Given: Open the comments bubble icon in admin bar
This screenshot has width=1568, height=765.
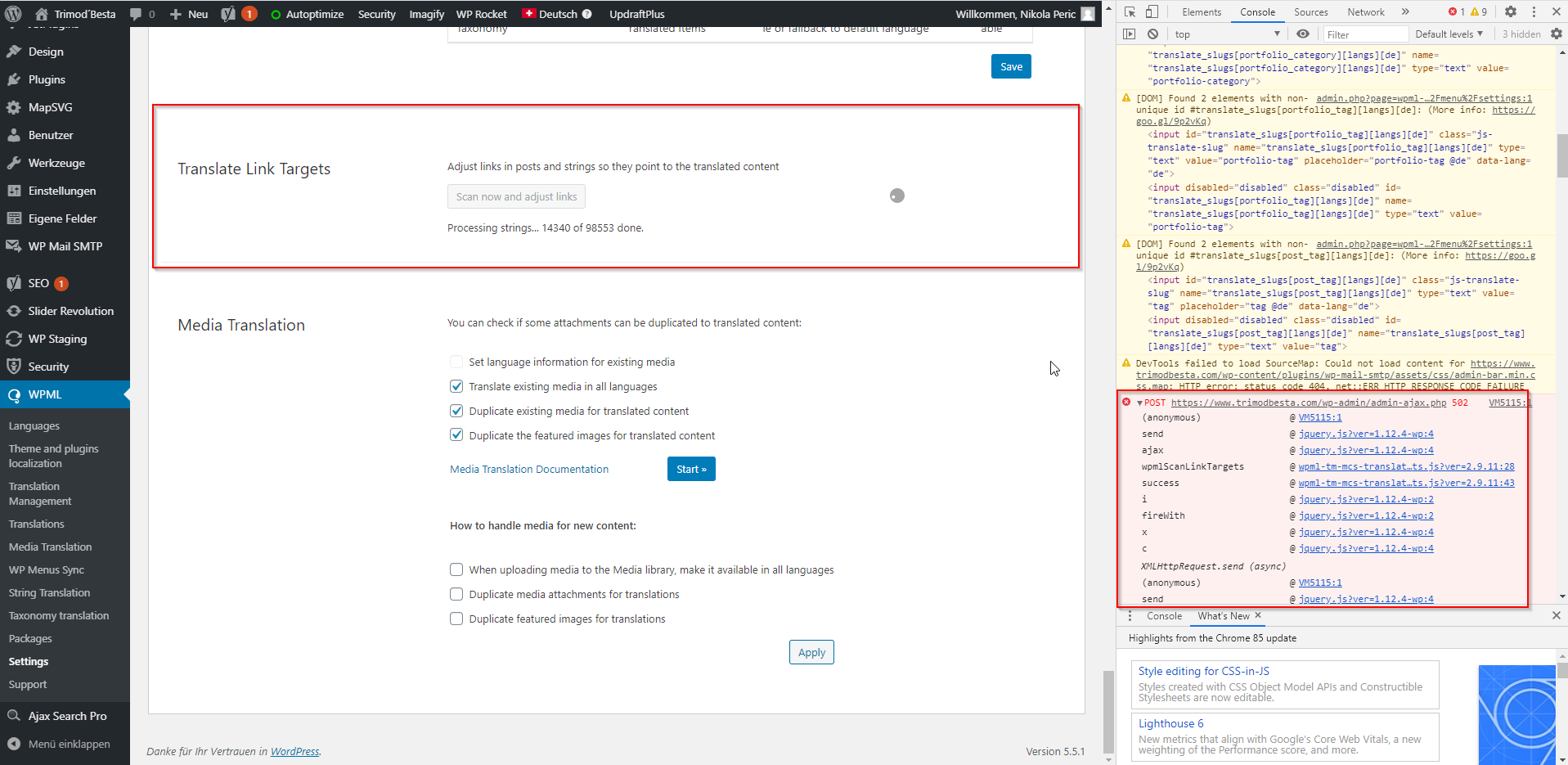Looking at the screenshot, I should (136, 14).
